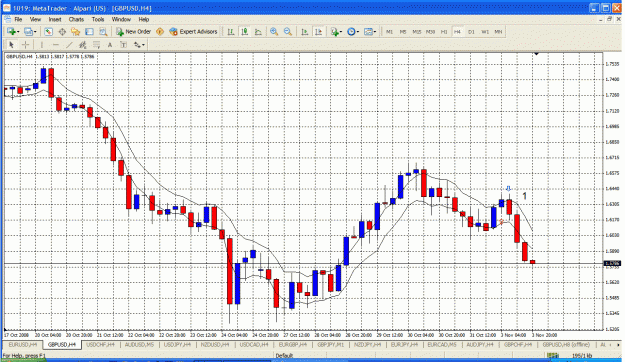Switch to Bar Chart display
This screenshot has height=362, width=625.
pos(230,31)
